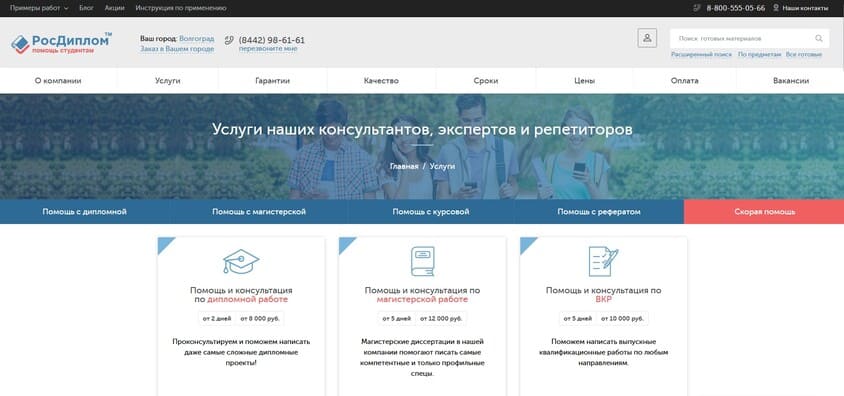844x396 pixels.
Task: Open the Акции link
Action: click(115, 8)
